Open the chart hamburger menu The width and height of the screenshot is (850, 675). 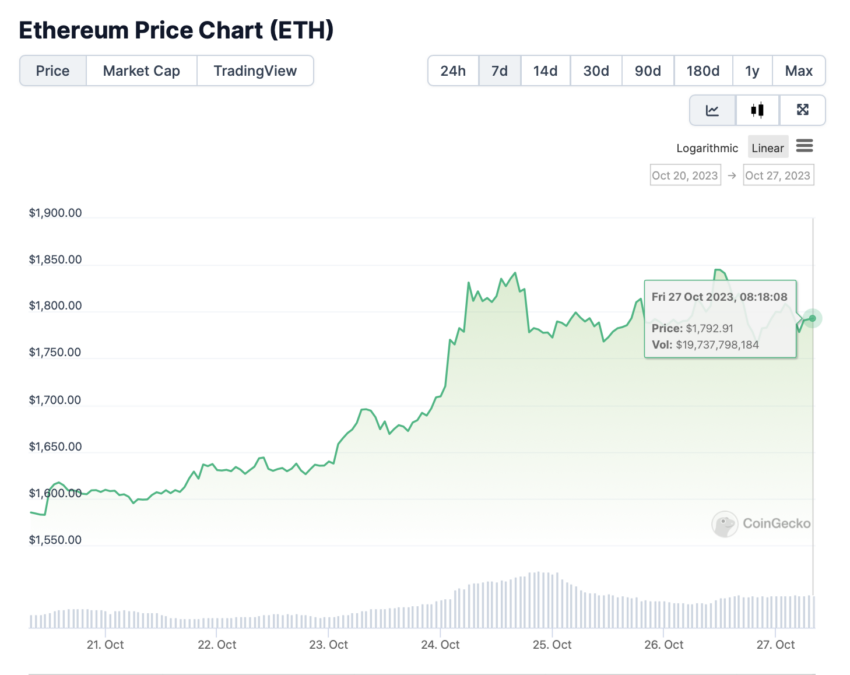(804, 146)
